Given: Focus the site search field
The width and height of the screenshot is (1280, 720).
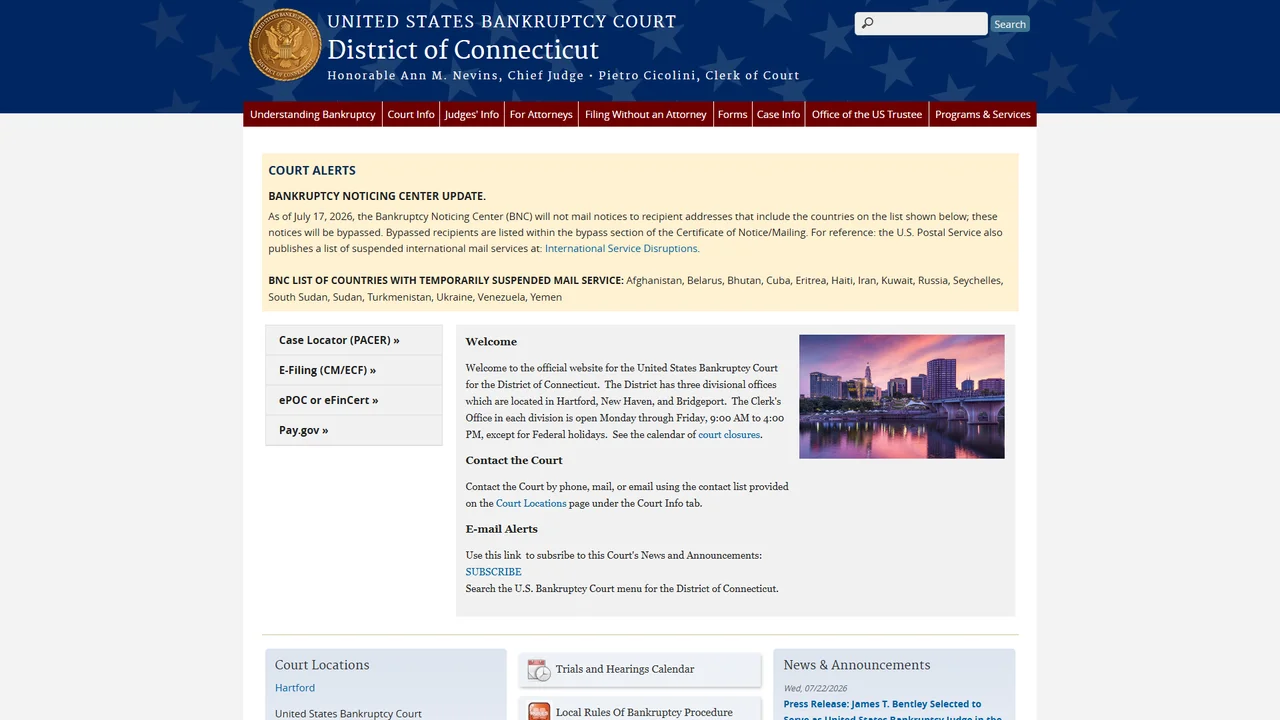Looking at the screenshot, I should (921, 23).
